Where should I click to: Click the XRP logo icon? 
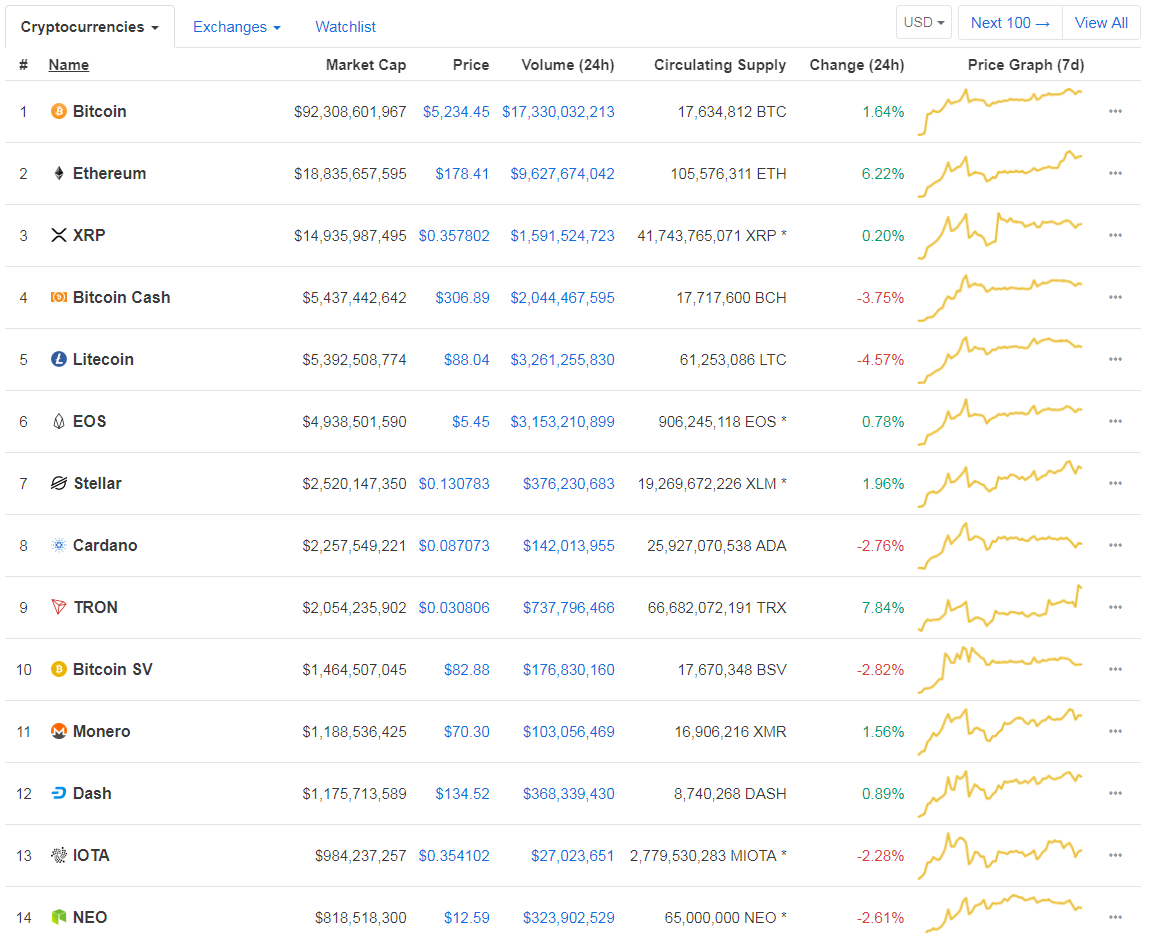click(x=59, y=236)
